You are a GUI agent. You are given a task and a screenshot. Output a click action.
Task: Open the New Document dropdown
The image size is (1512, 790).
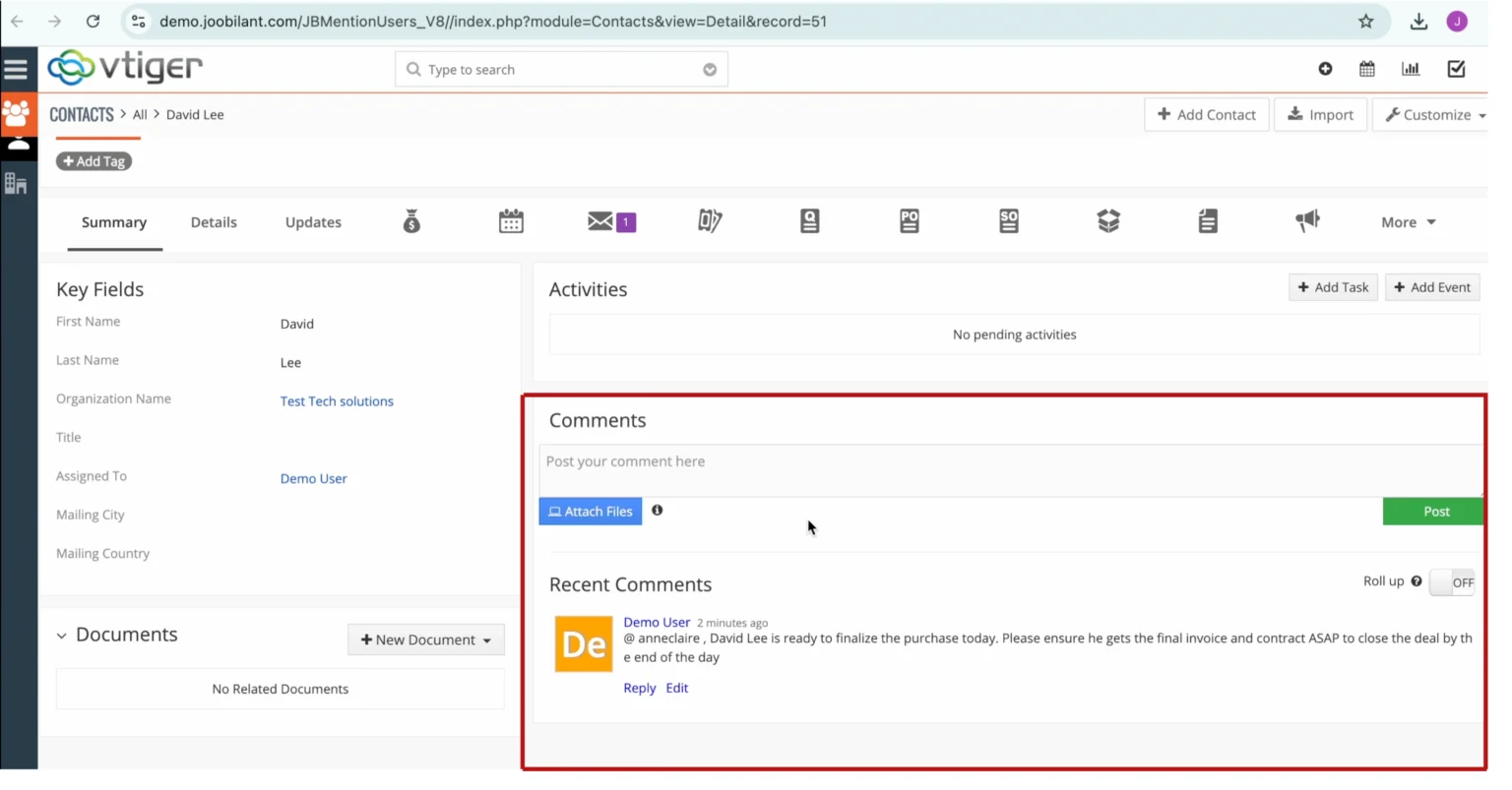click(x=425, y=639)
